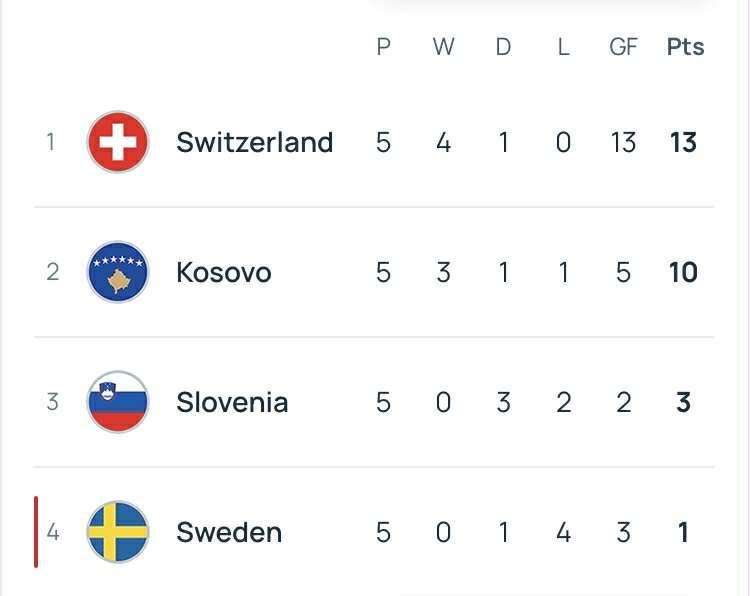This screenshot has height=596, width=750.
Task: Click Sweden's rank number 4
Action: coord(52,532)
